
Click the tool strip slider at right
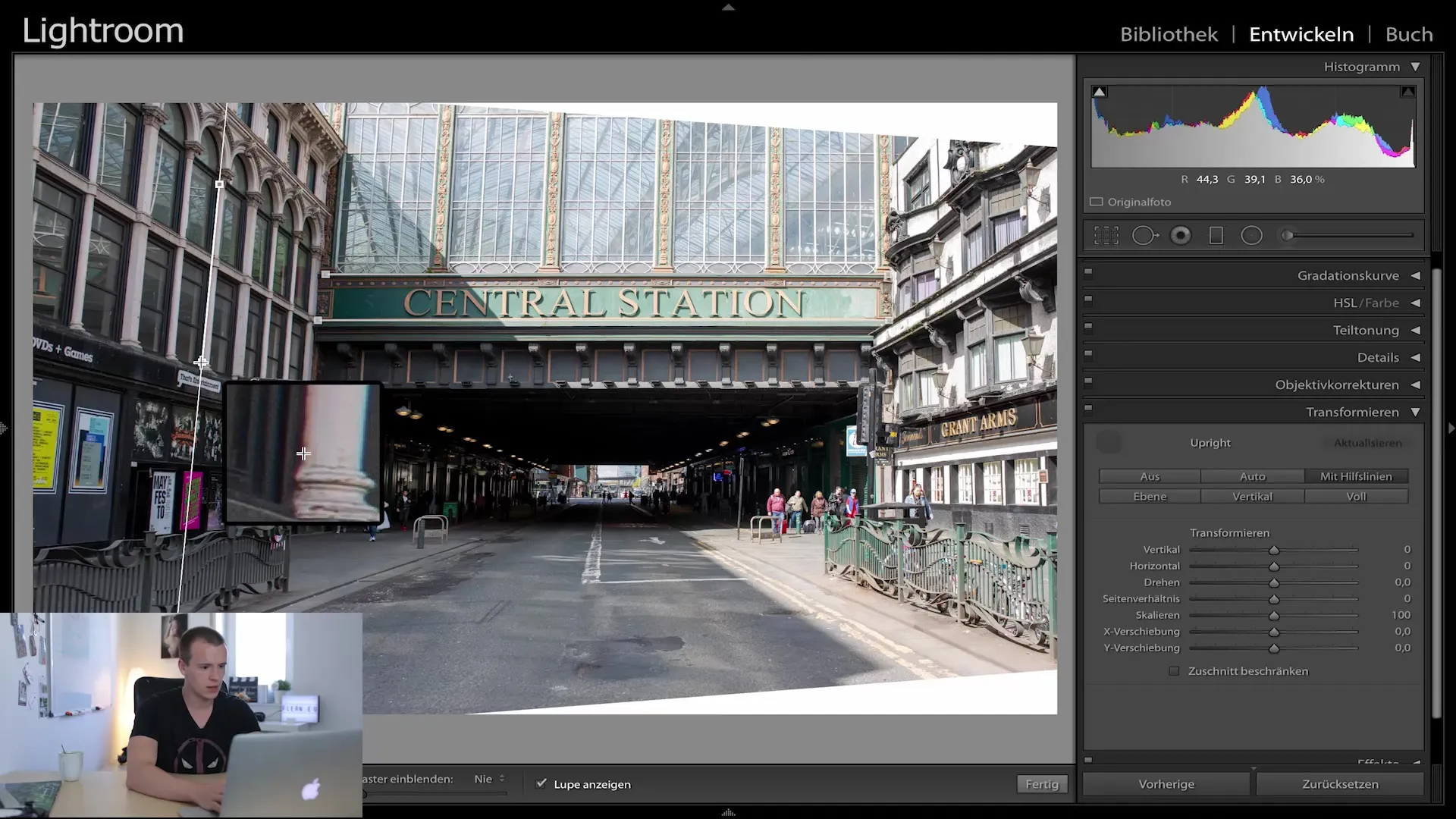[1348, 236]
